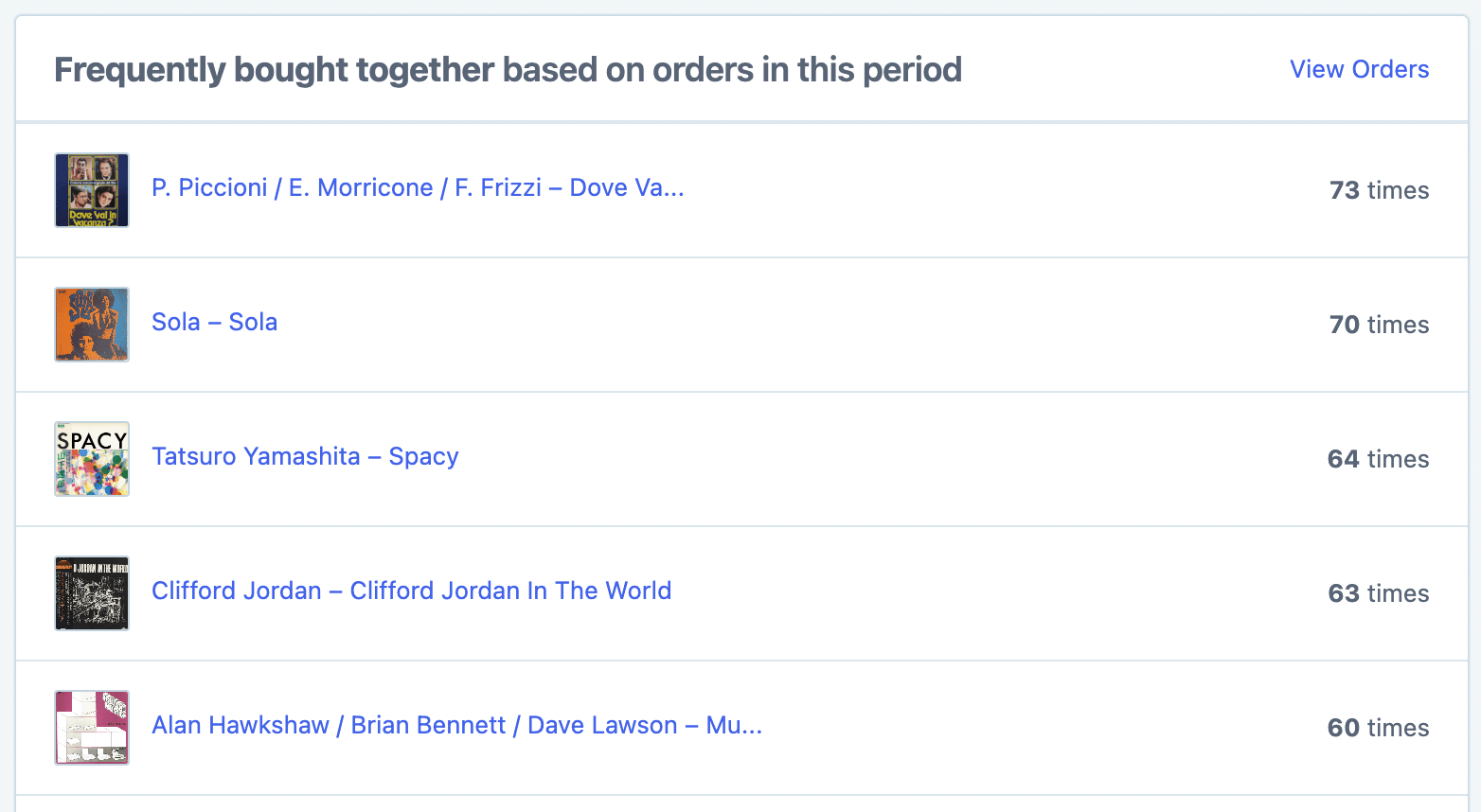Click the Alan Hawkshaw album cover image
This screenshot has height=812, width=1481.
click(x=92, y=728)
